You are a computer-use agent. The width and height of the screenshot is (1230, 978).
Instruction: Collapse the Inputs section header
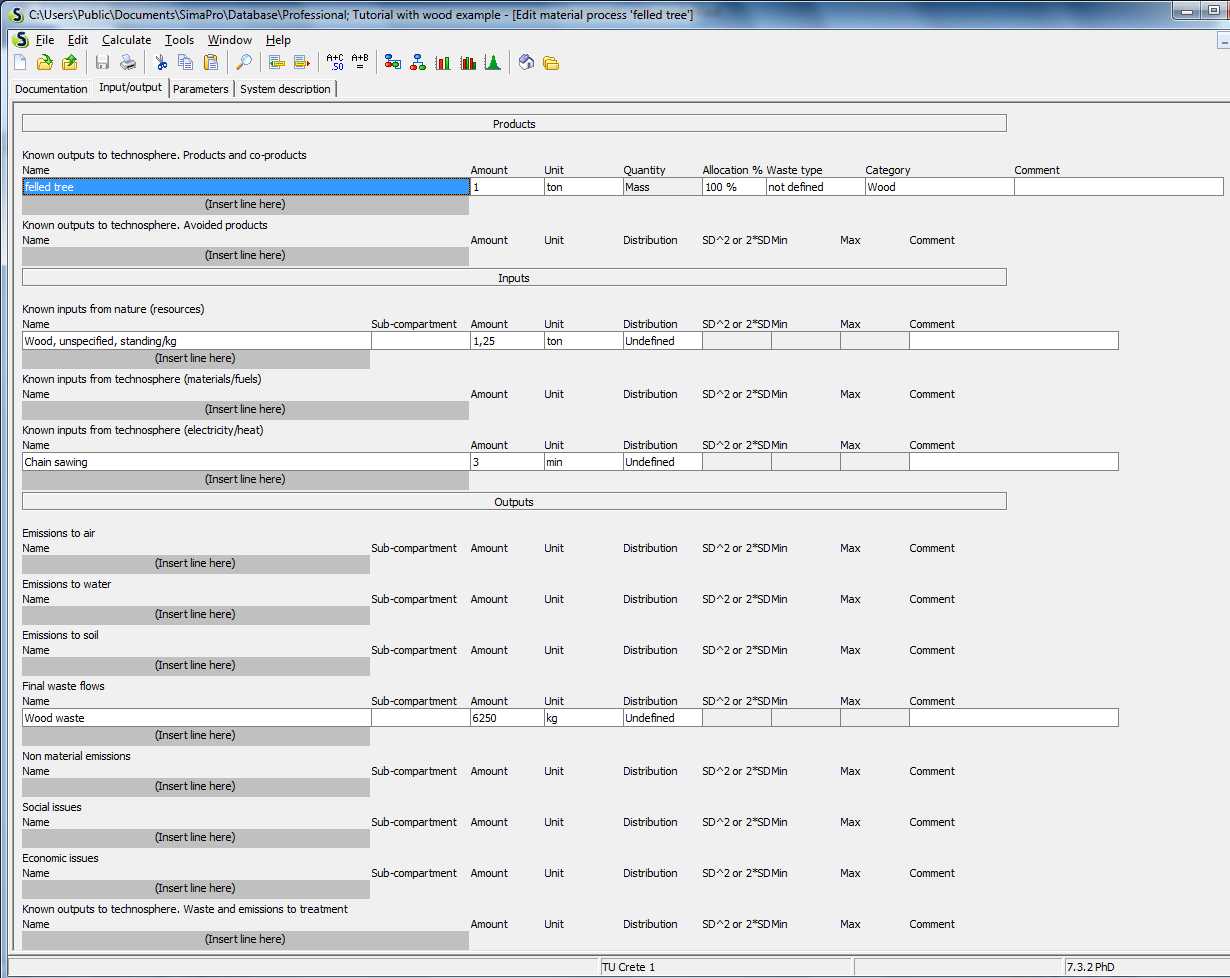pos(514,278)
